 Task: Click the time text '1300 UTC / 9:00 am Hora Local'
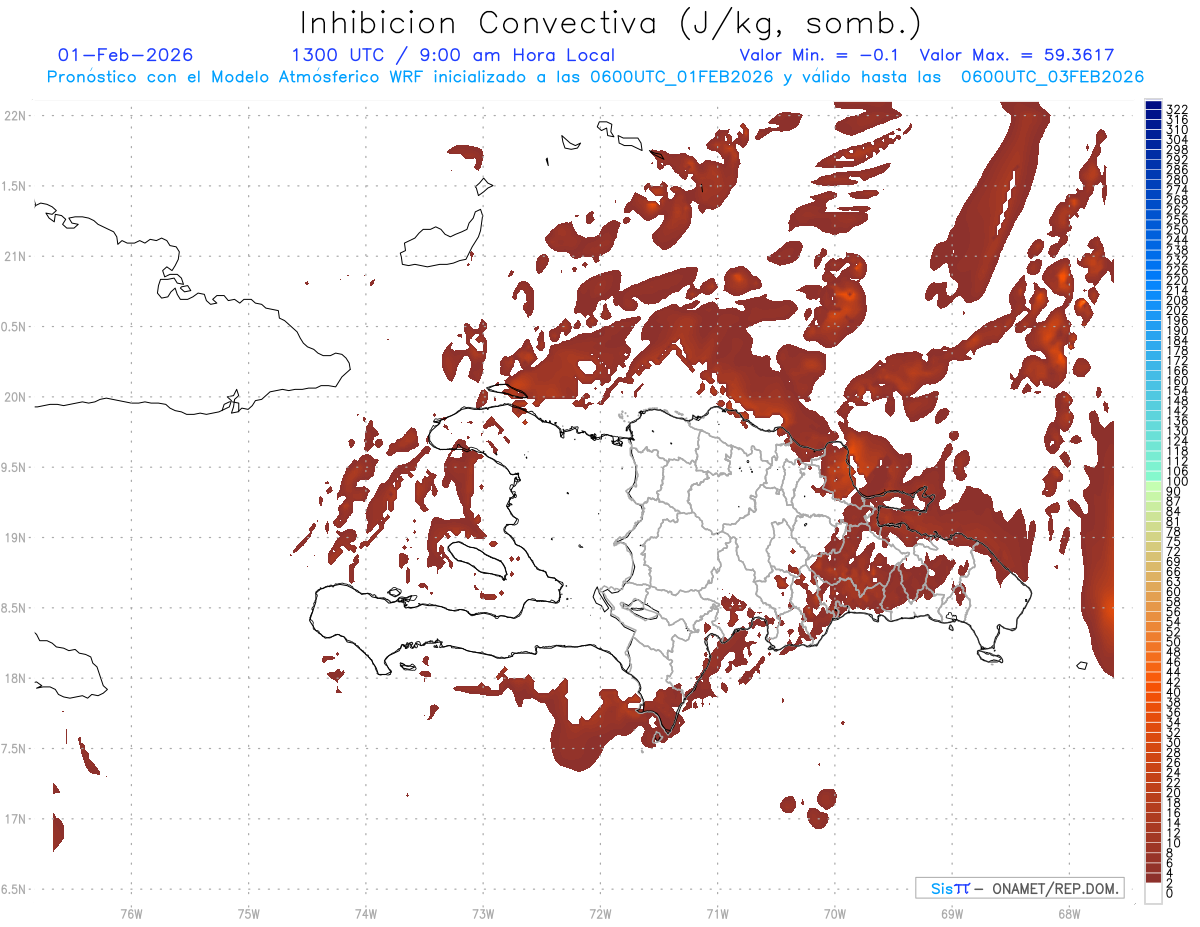tap(453, 55)
